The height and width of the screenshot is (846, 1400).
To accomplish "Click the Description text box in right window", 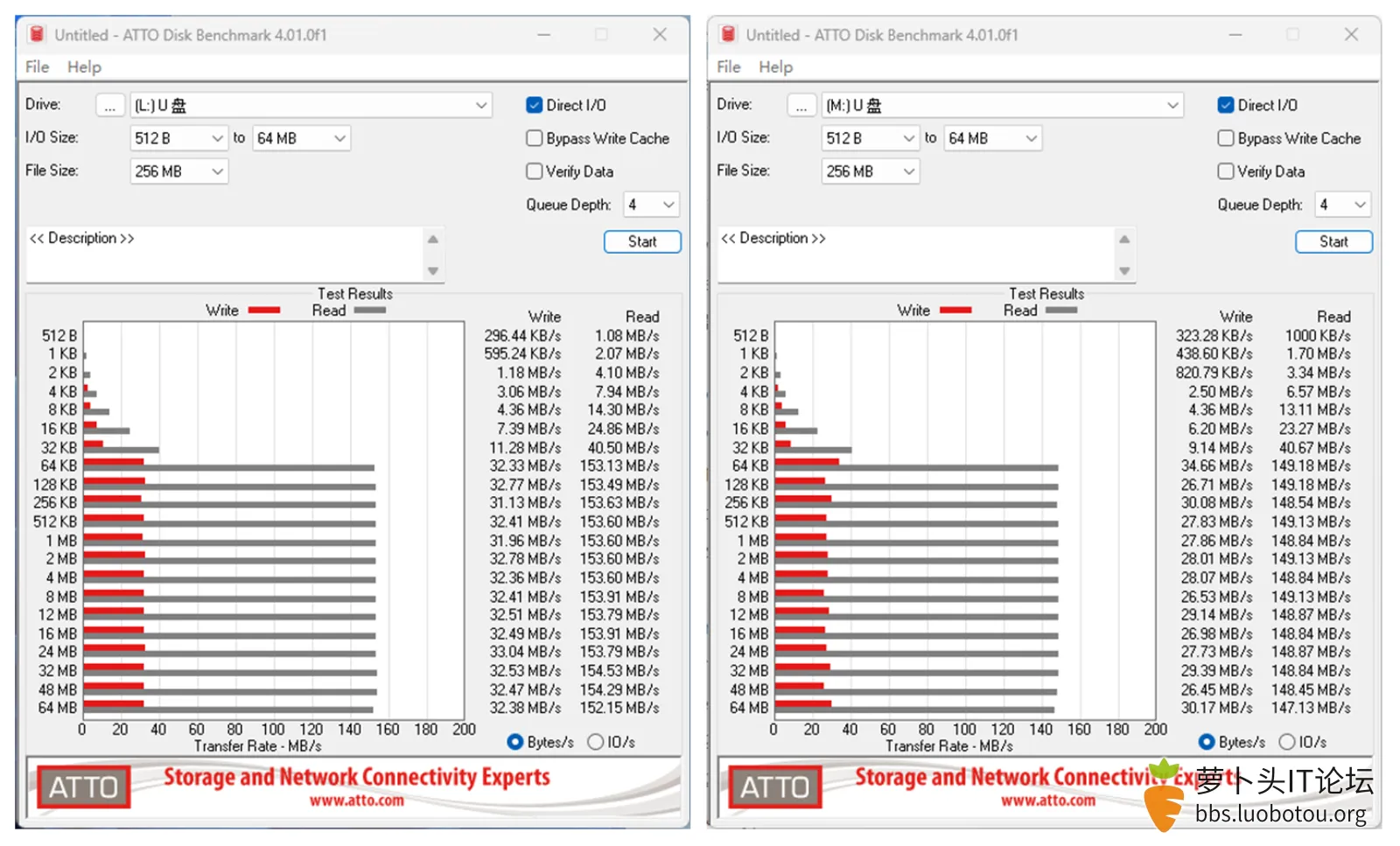I will (x=916, y=255).
